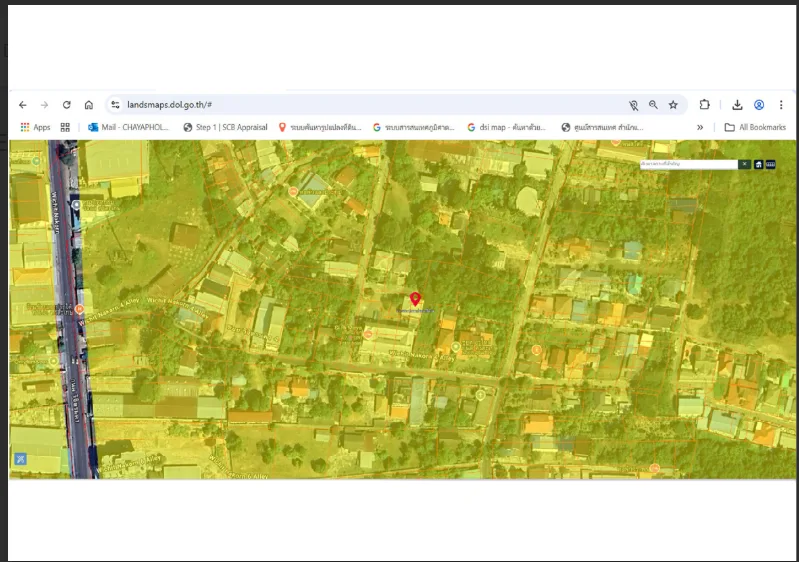Click the location-blocked icon in address bar

pyautogui.click(x=633, y=105)
